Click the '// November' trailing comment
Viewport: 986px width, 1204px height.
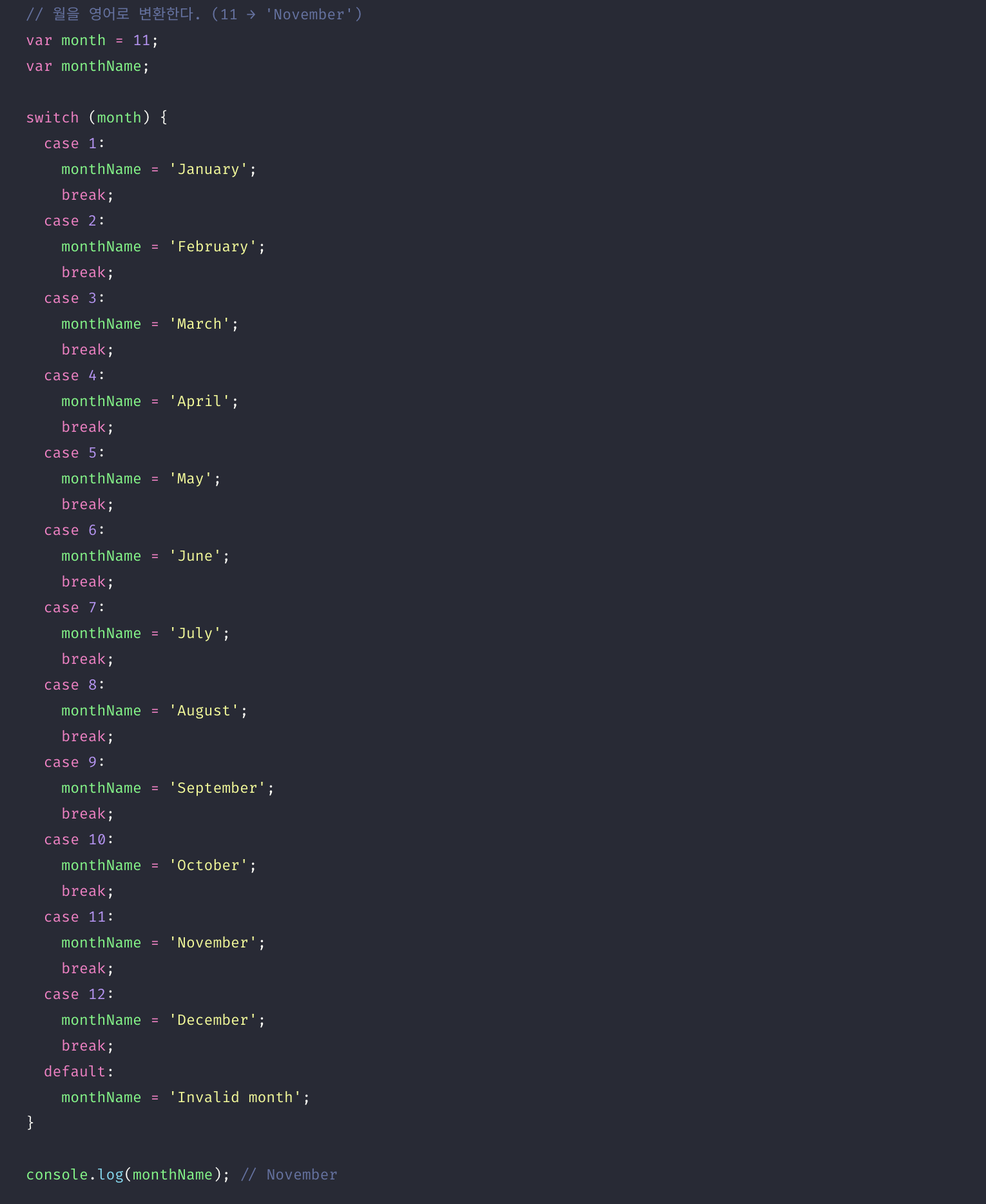tap(289, 1174)
